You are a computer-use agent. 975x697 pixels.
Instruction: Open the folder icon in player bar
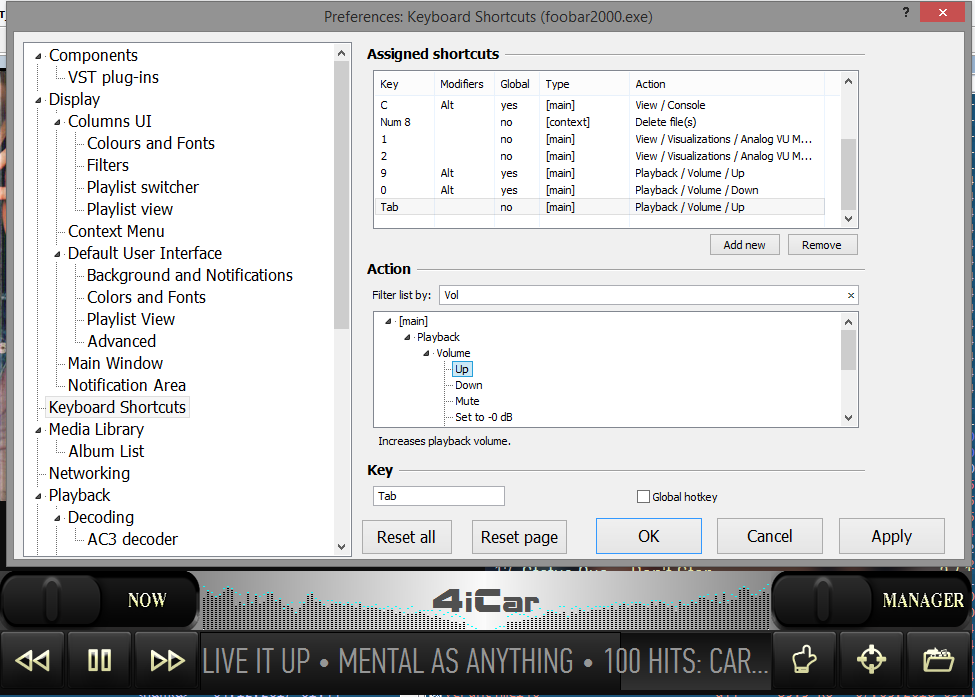pos(938,660)
